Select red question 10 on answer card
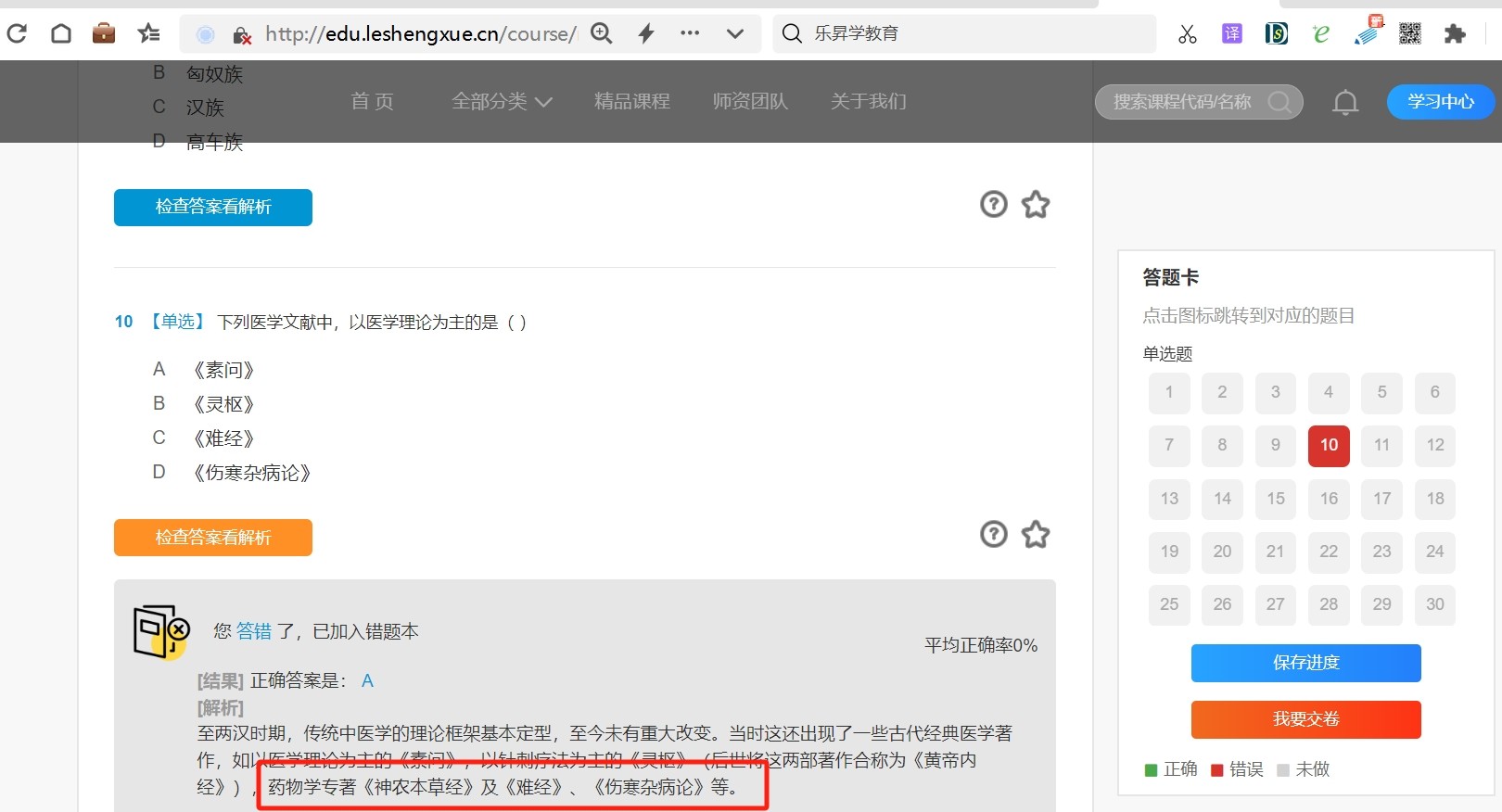Viewport: 1502px width, 812px height. [1329, 445]
